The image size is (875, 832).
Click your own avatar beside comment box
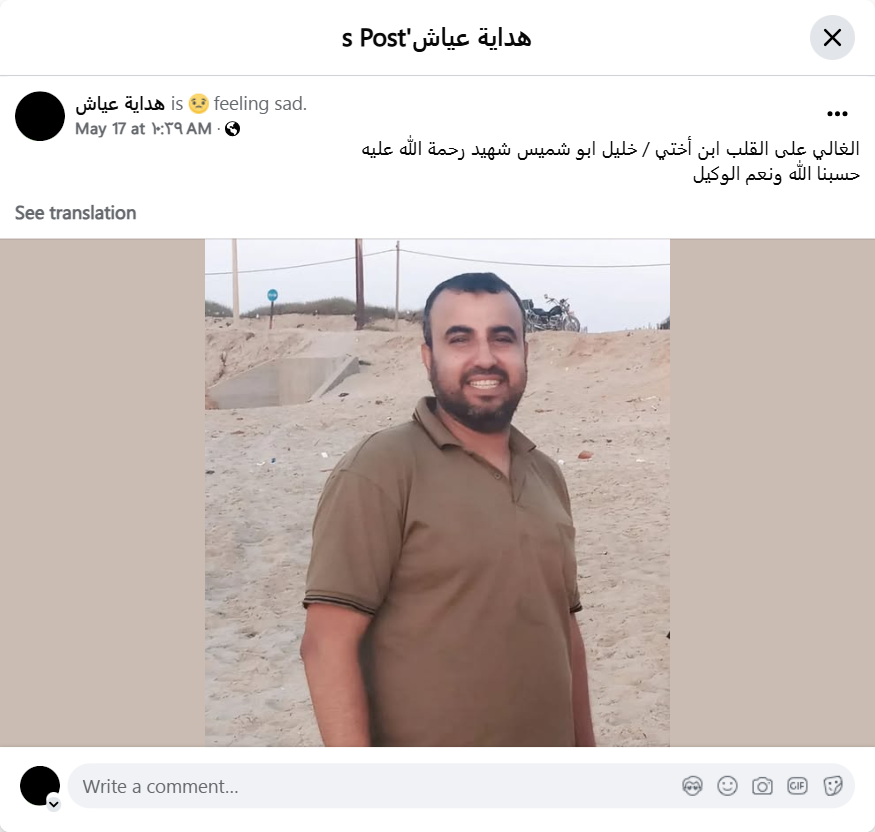click(40, 786)
